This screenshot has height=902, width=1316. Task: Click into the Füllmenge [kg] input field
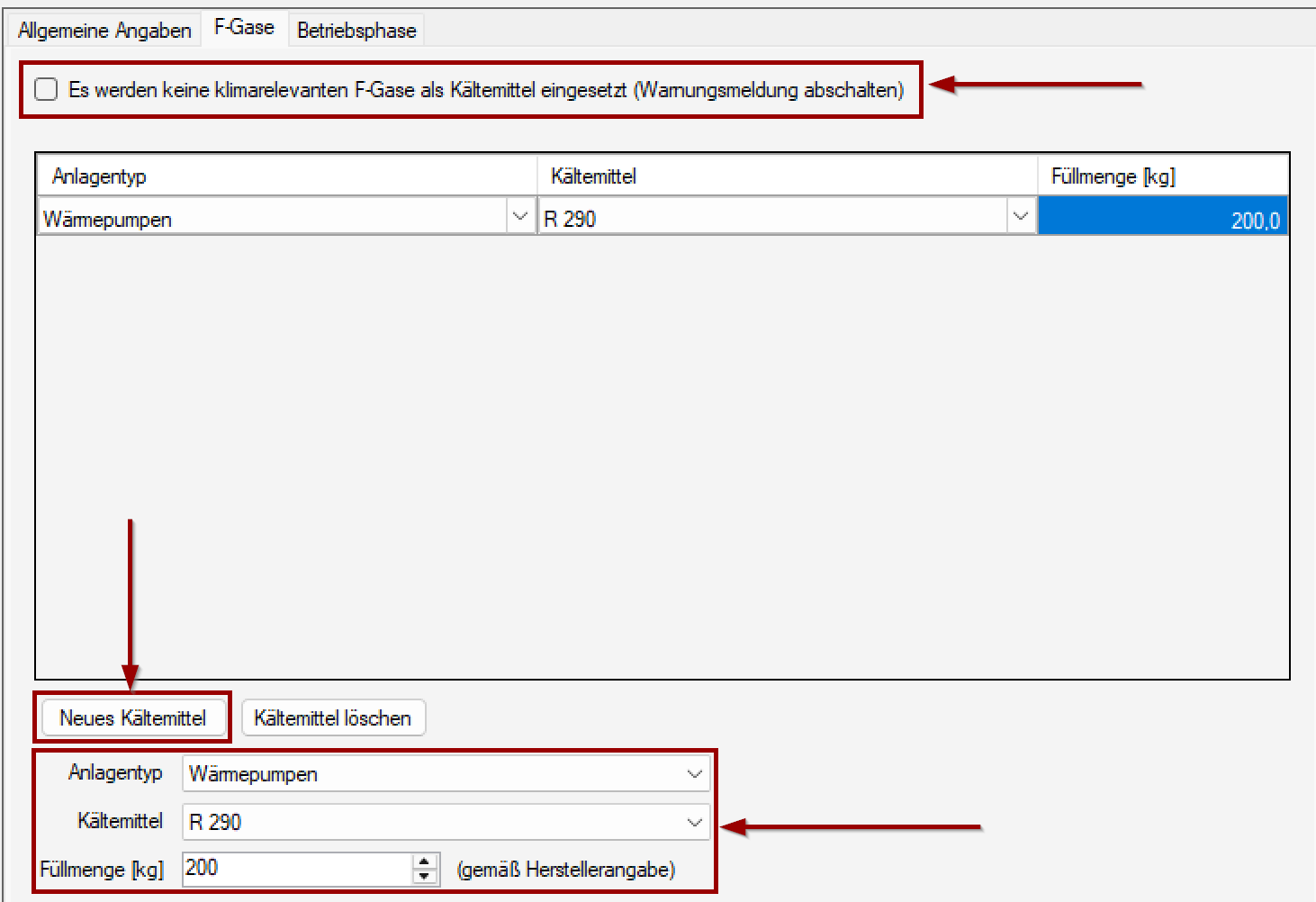click(x=295, y=869)
